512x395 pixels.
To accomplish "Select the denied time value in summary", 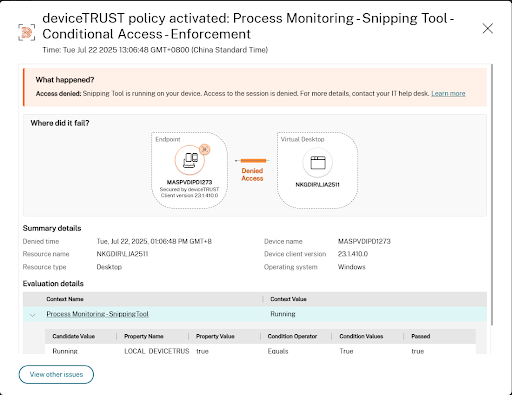I will (154, 241).
